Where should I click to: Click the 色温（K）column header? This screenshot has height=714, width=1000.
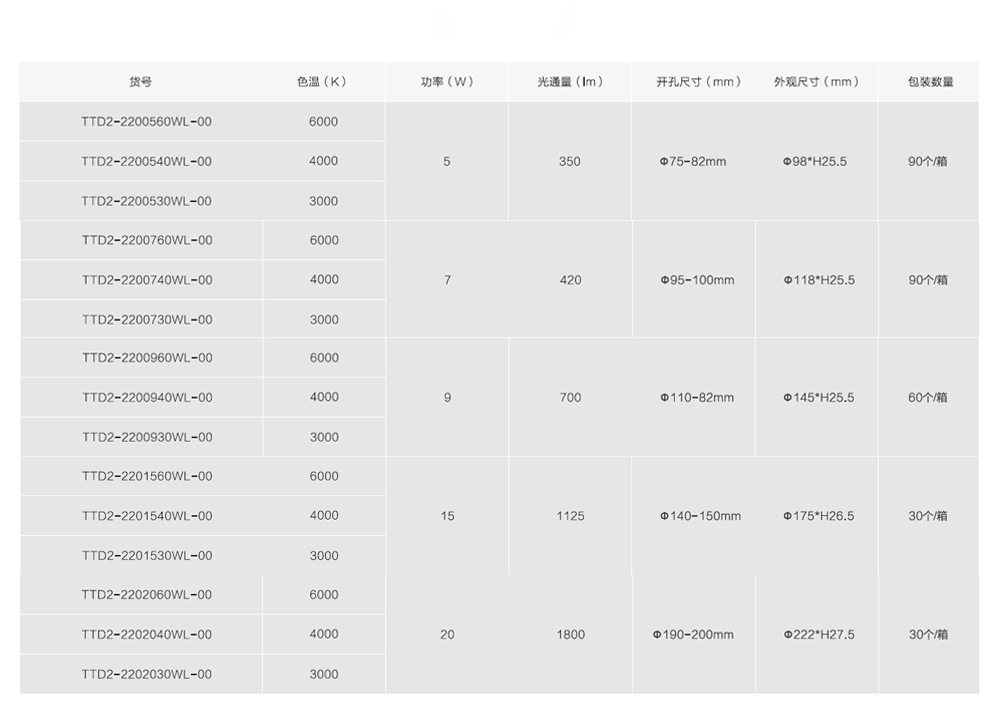tap(323, 82)
